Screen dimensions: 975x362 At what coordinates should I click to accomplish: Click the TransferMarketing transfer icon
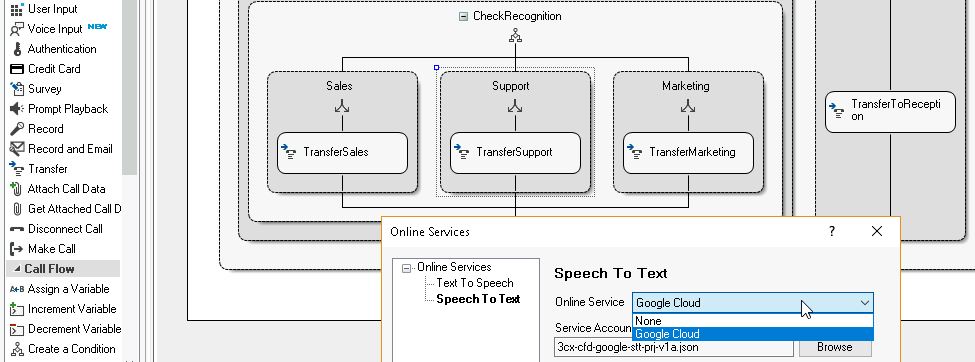(634, 151)
